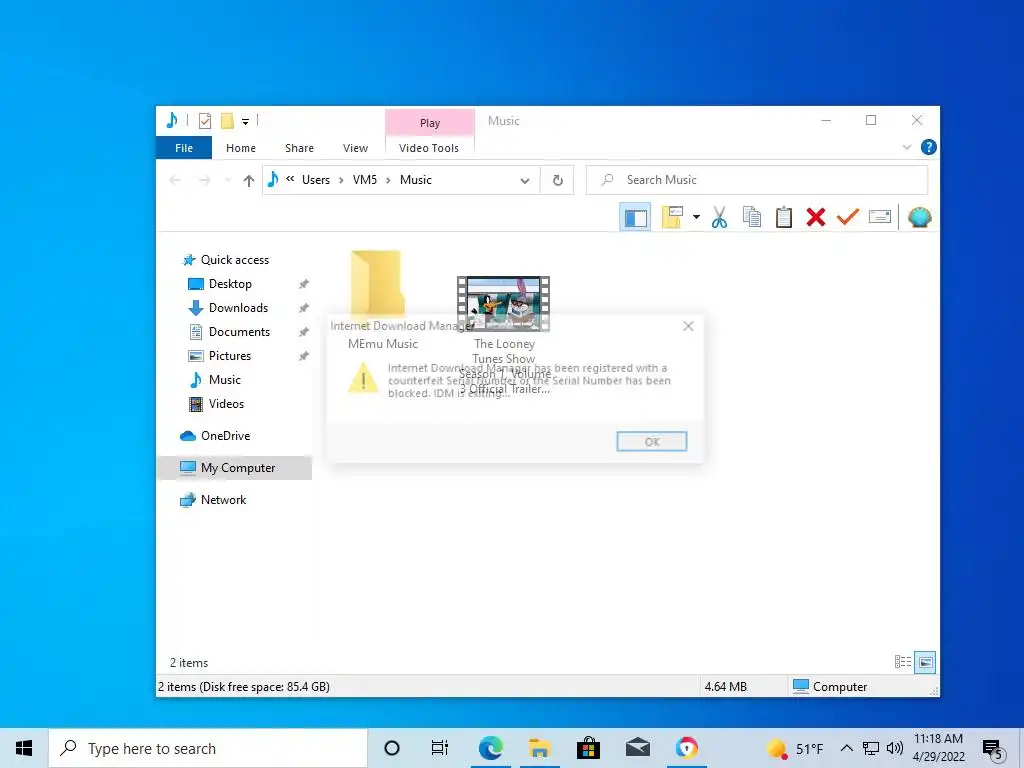Switch to the Home ribbon tab
Image resolution: width=1024 pixels, height=768 pixels.
coord(241,148)
